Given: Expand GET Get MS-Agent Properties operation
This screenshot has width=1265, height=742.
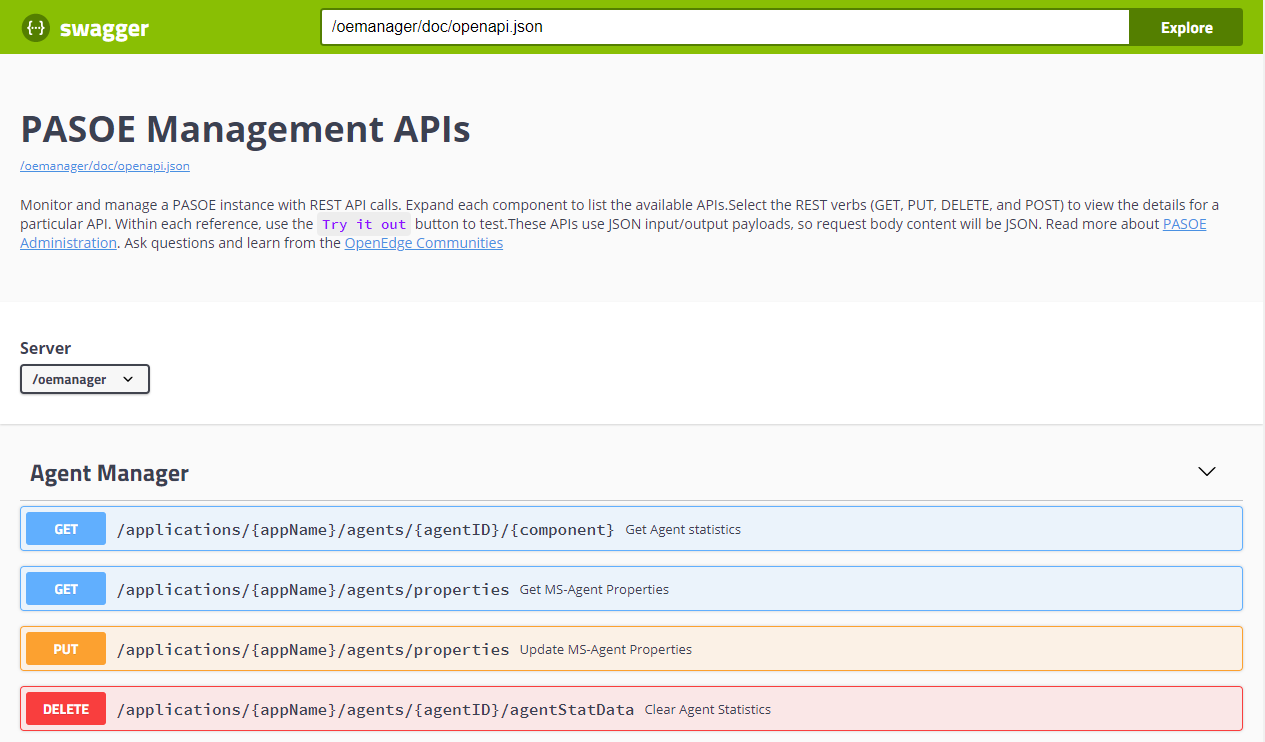Looking at the screenshot, I should click(x=631, y=589).
